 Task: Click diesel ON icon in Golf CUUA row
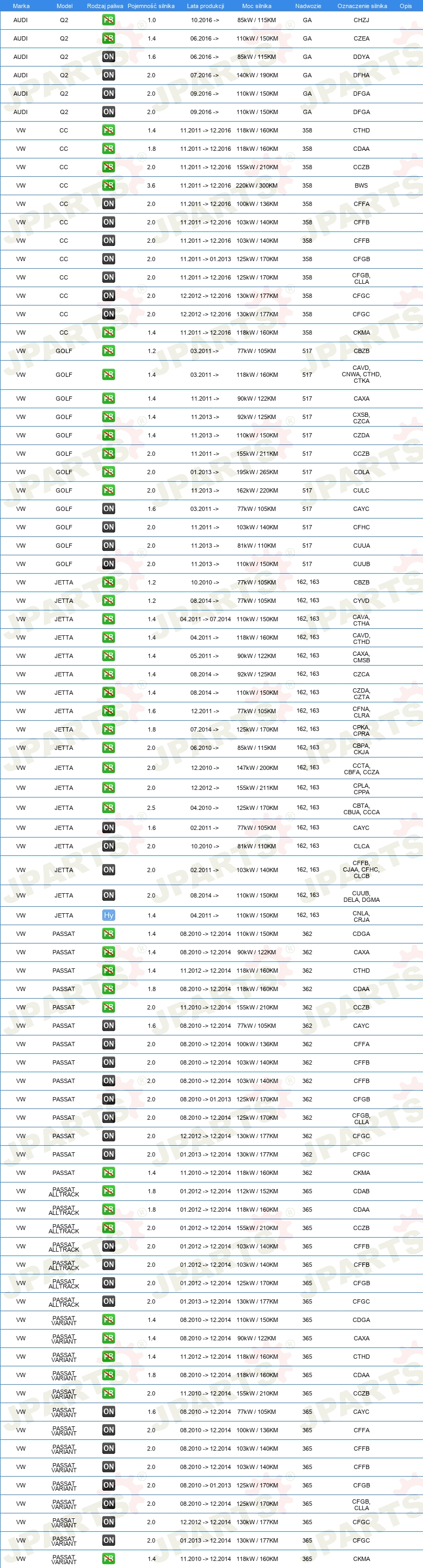[108, 546]
